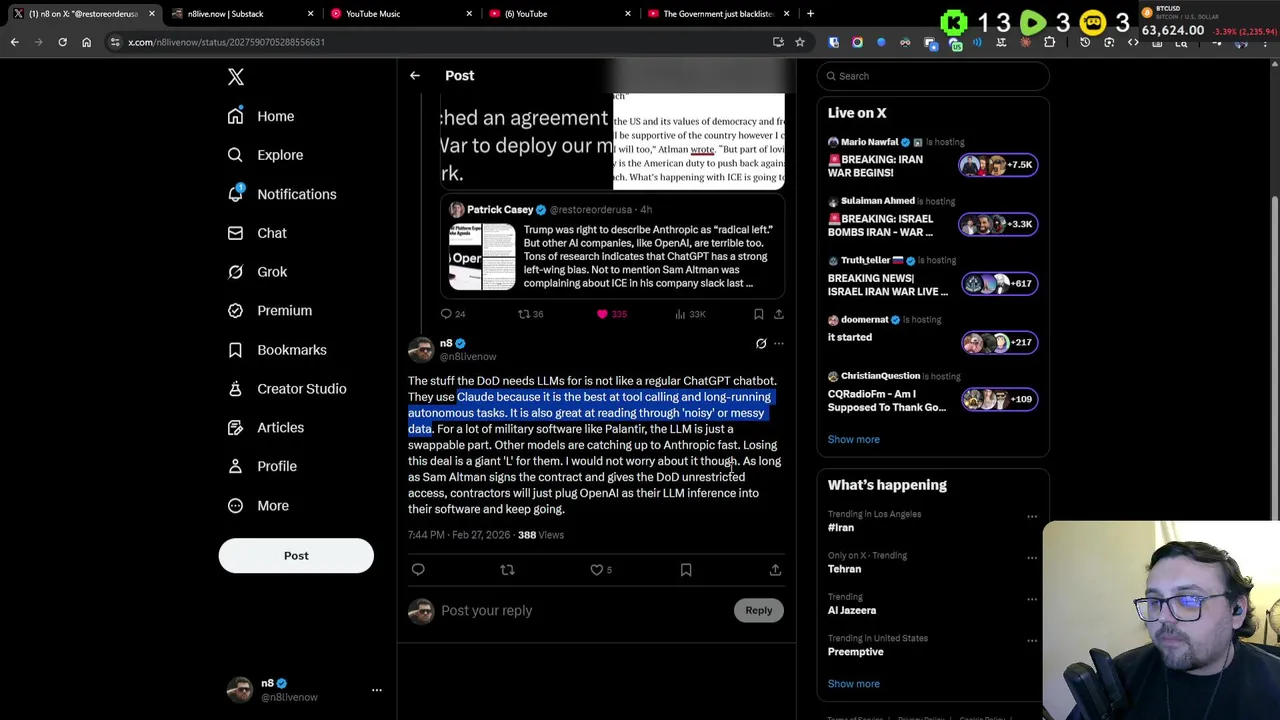Open Bookmarks in the sidebar

[277, 350]
